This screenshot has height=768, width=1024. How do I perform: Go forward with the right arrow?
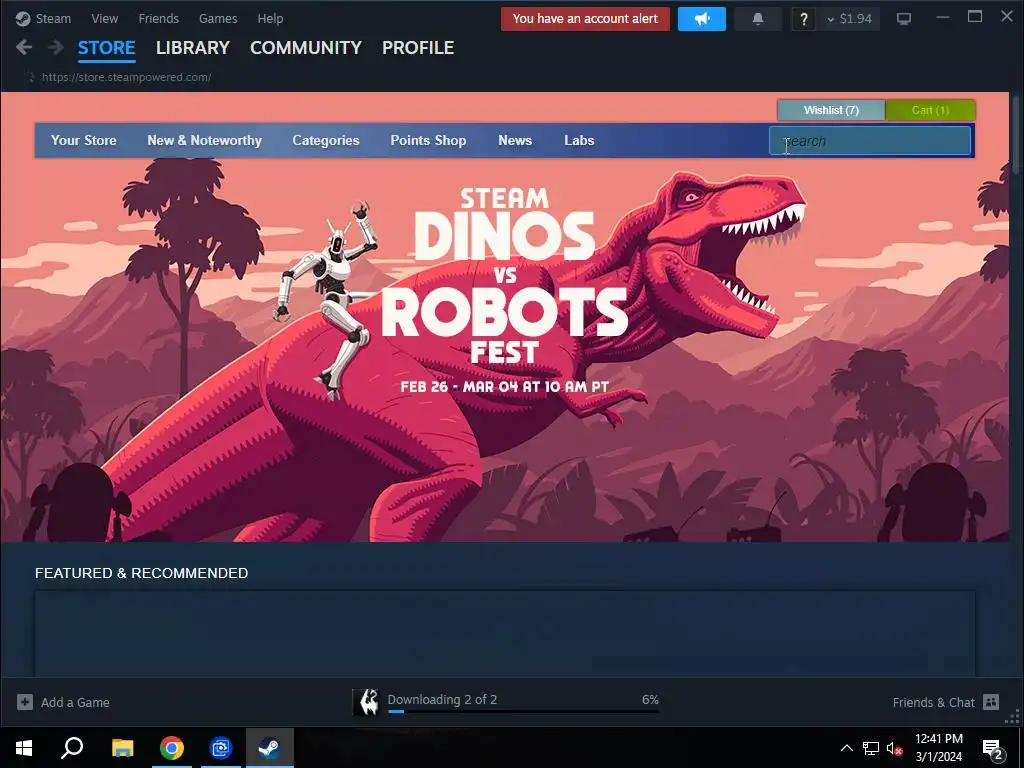pyautogui.click(x=56, y=47)
